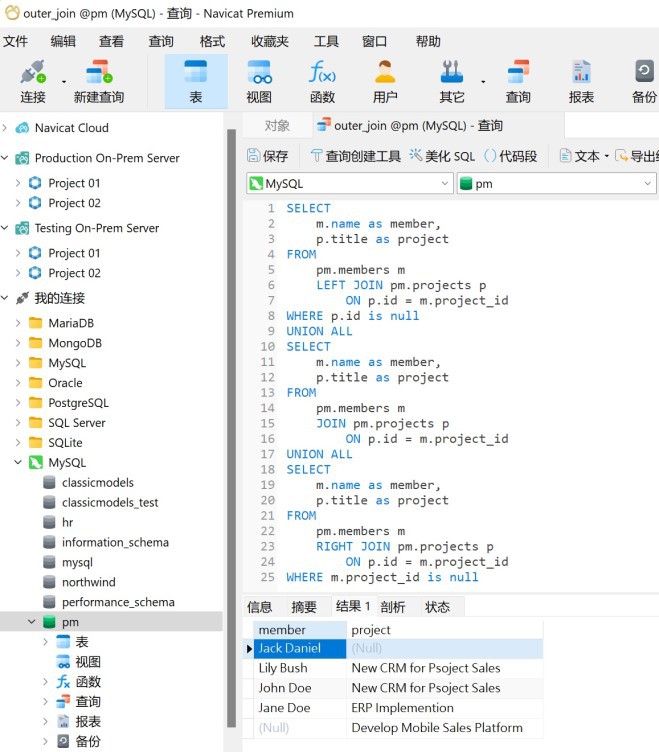Open the 格式 menu

click(212, 42)
